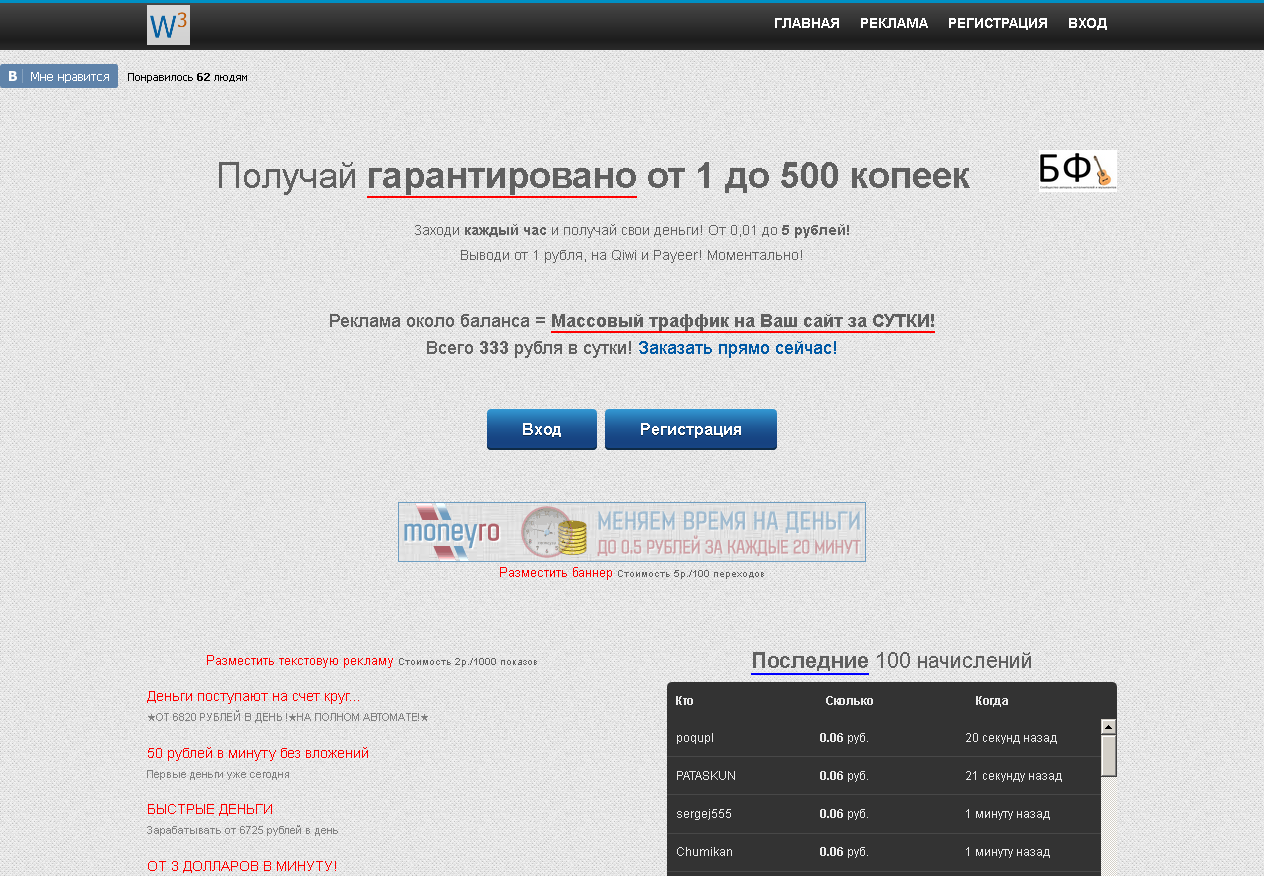1264x876 pixels.
Task: Follow the Заказать прямо сейчас! link
Action: [x=738, y=348]
